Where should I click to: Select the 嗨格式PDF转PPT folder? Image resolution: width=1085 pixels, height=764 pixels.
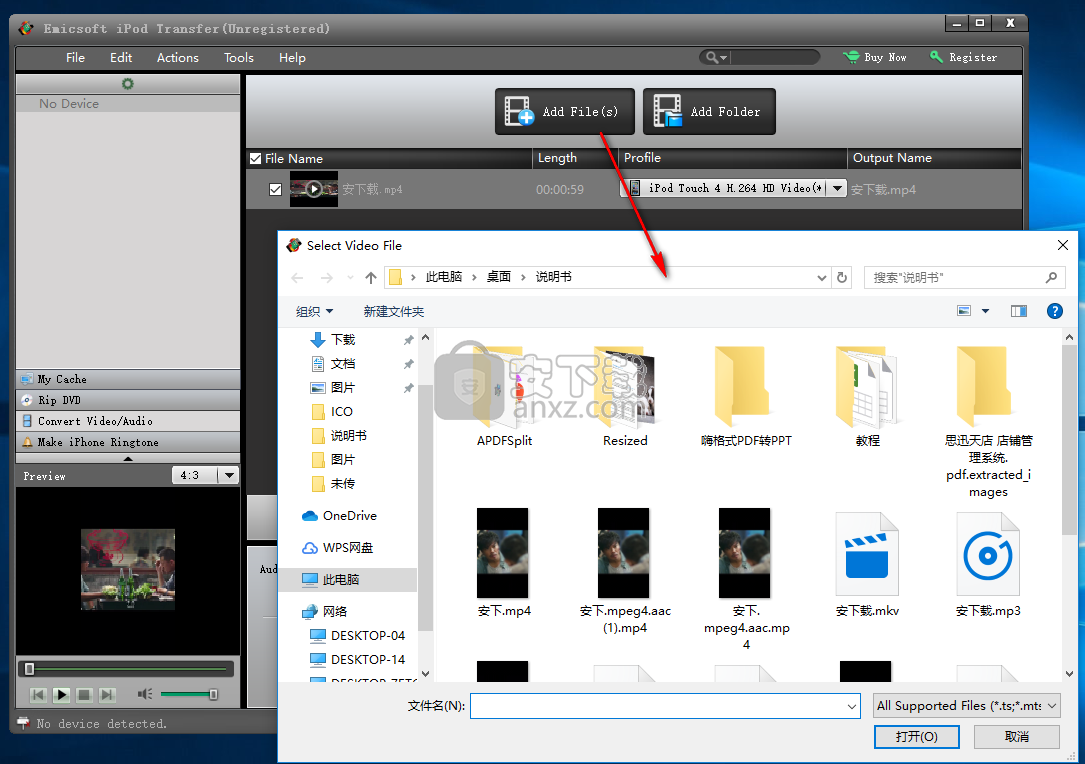pyautogui.click(x=746, y=398)
